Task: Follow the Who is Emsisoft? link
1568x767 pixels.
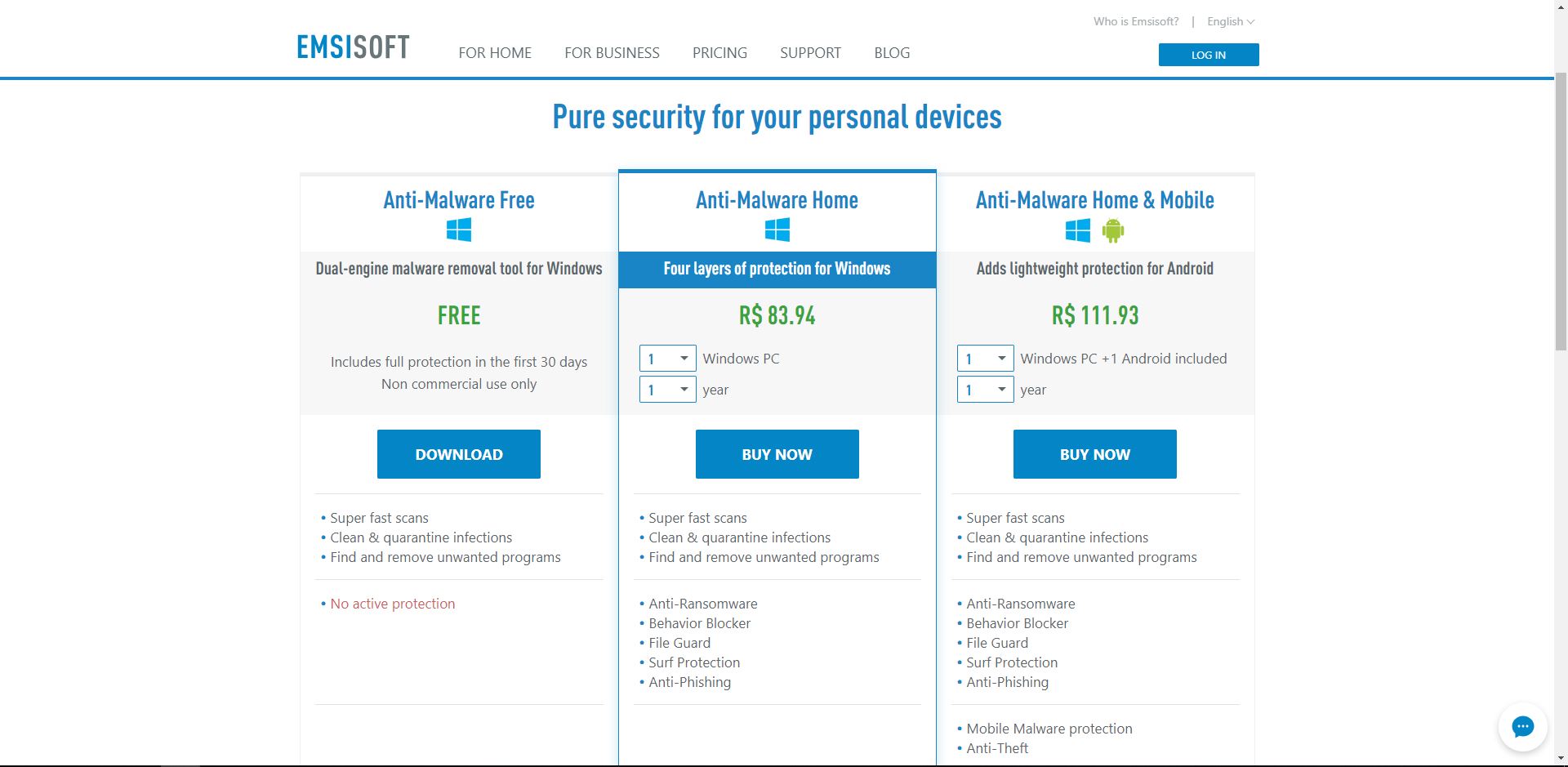Action: (x=1136, y=22)
